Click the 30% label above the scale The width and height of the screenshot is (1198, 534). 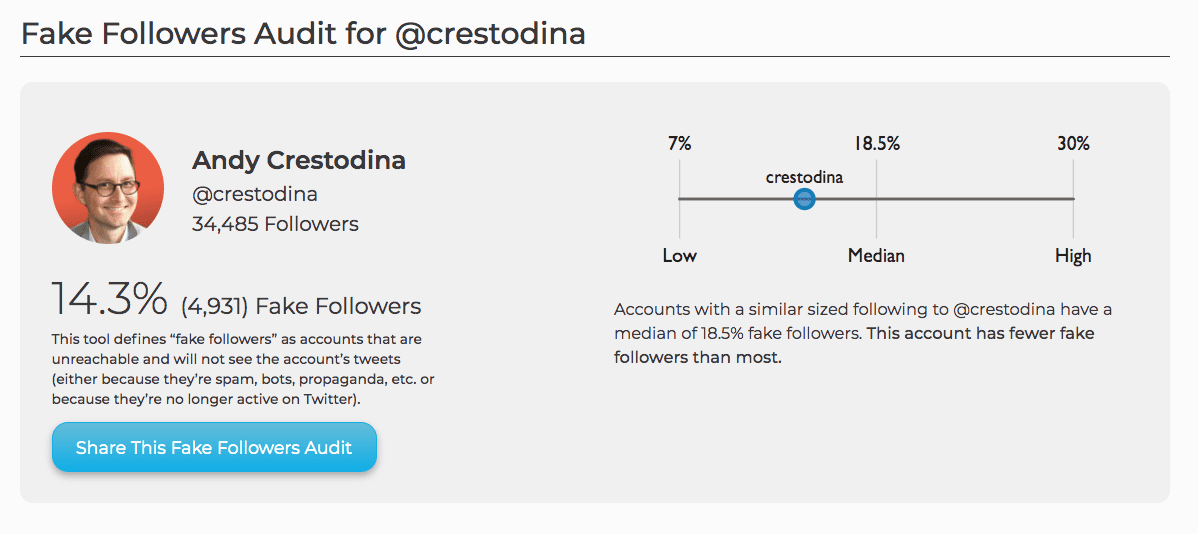coord(1073,143)
